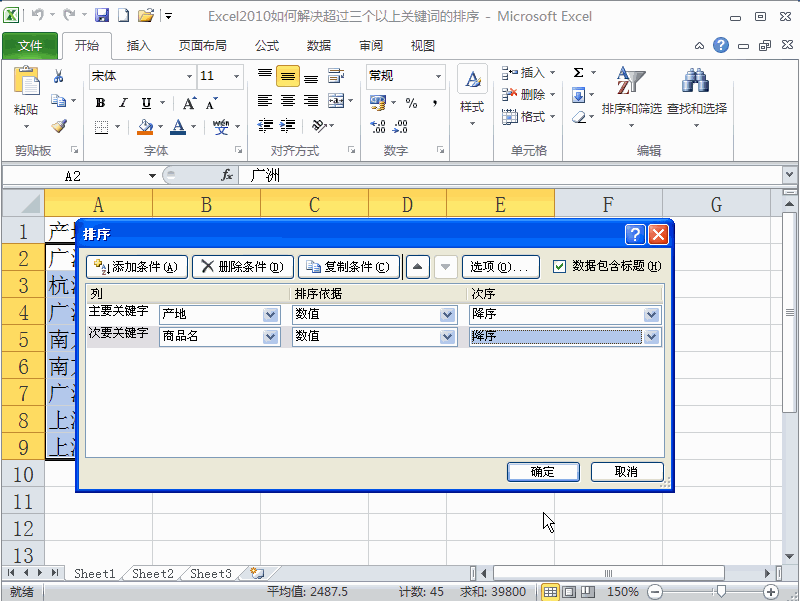Click Copy Condition (复制条件) button
The width and height of the screenshot is (800, 601).
tap(349, 267)
